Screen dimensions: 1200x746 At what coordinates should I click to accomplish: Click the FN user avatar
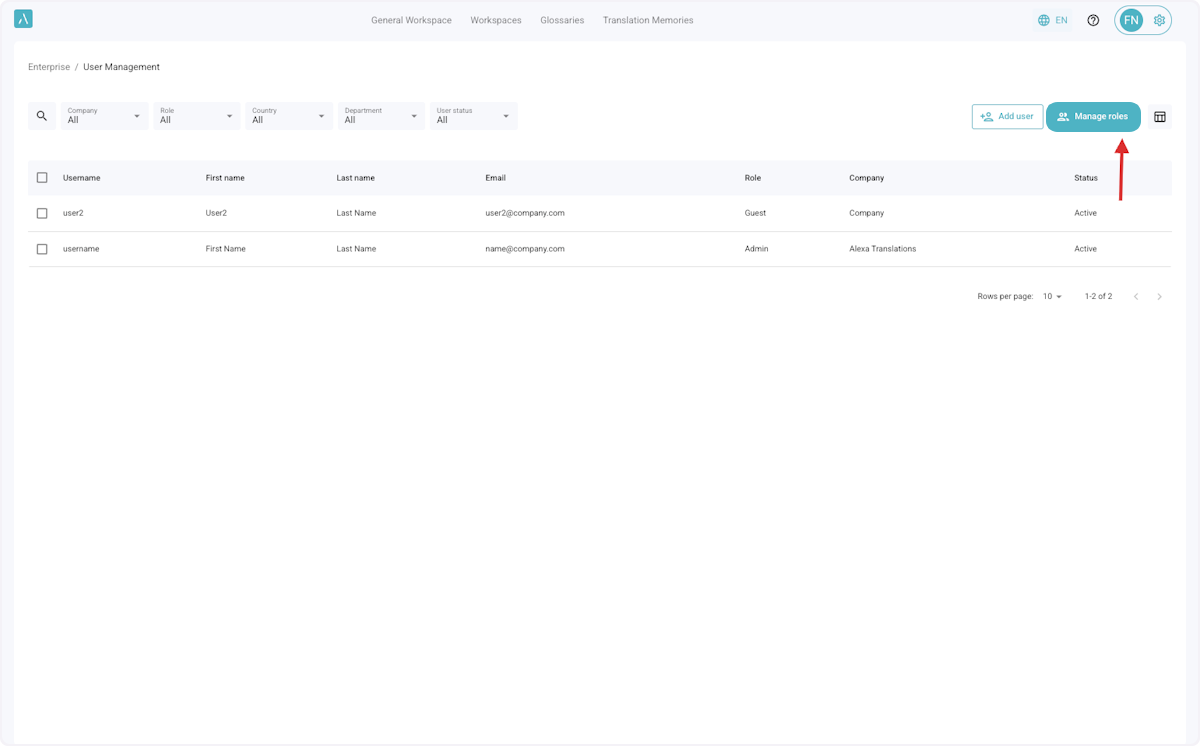1131,20
